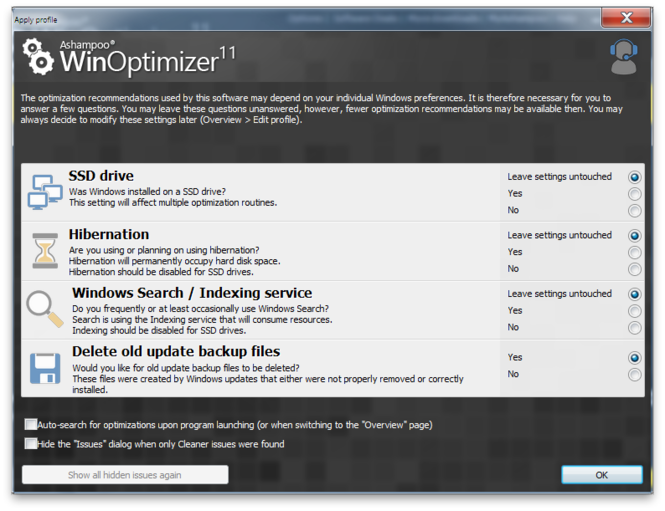Screen dimensions: 665x511
Task: Select 'Leave settings untouched' for Hibernation
Action: [634, 235]
